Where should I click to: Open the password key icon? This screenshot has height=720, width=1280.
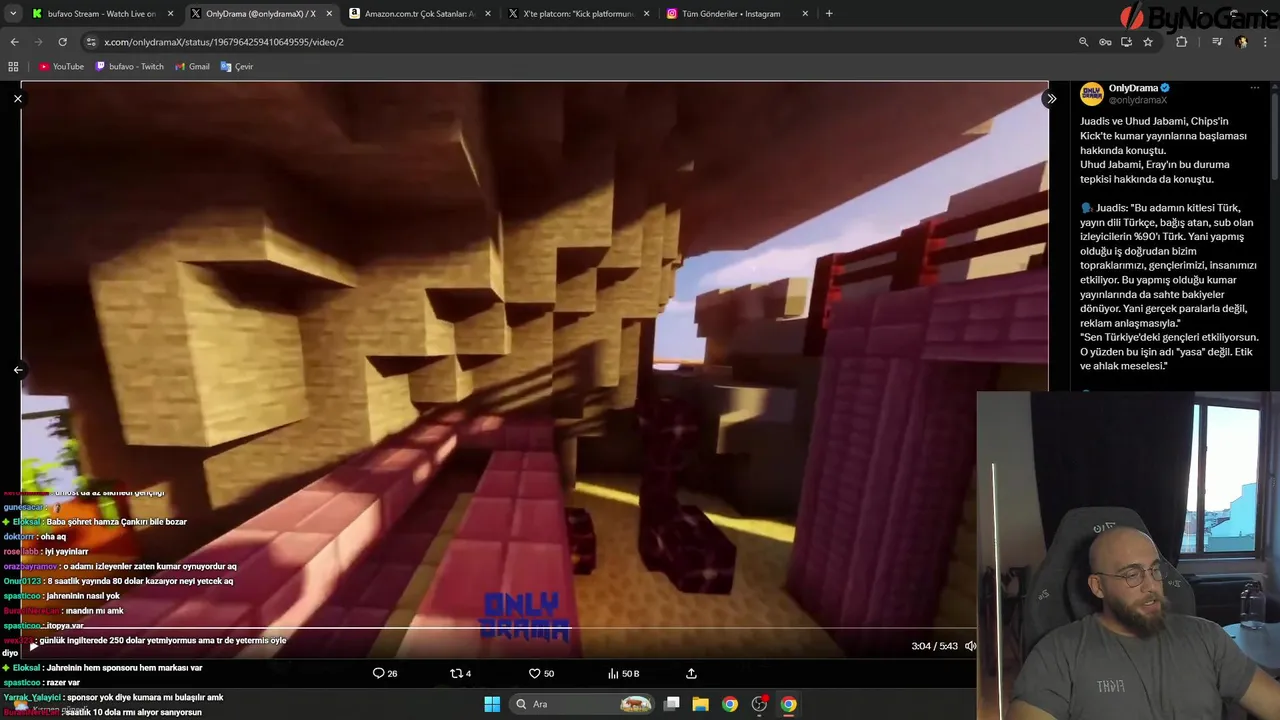[x=1105, y=42]
